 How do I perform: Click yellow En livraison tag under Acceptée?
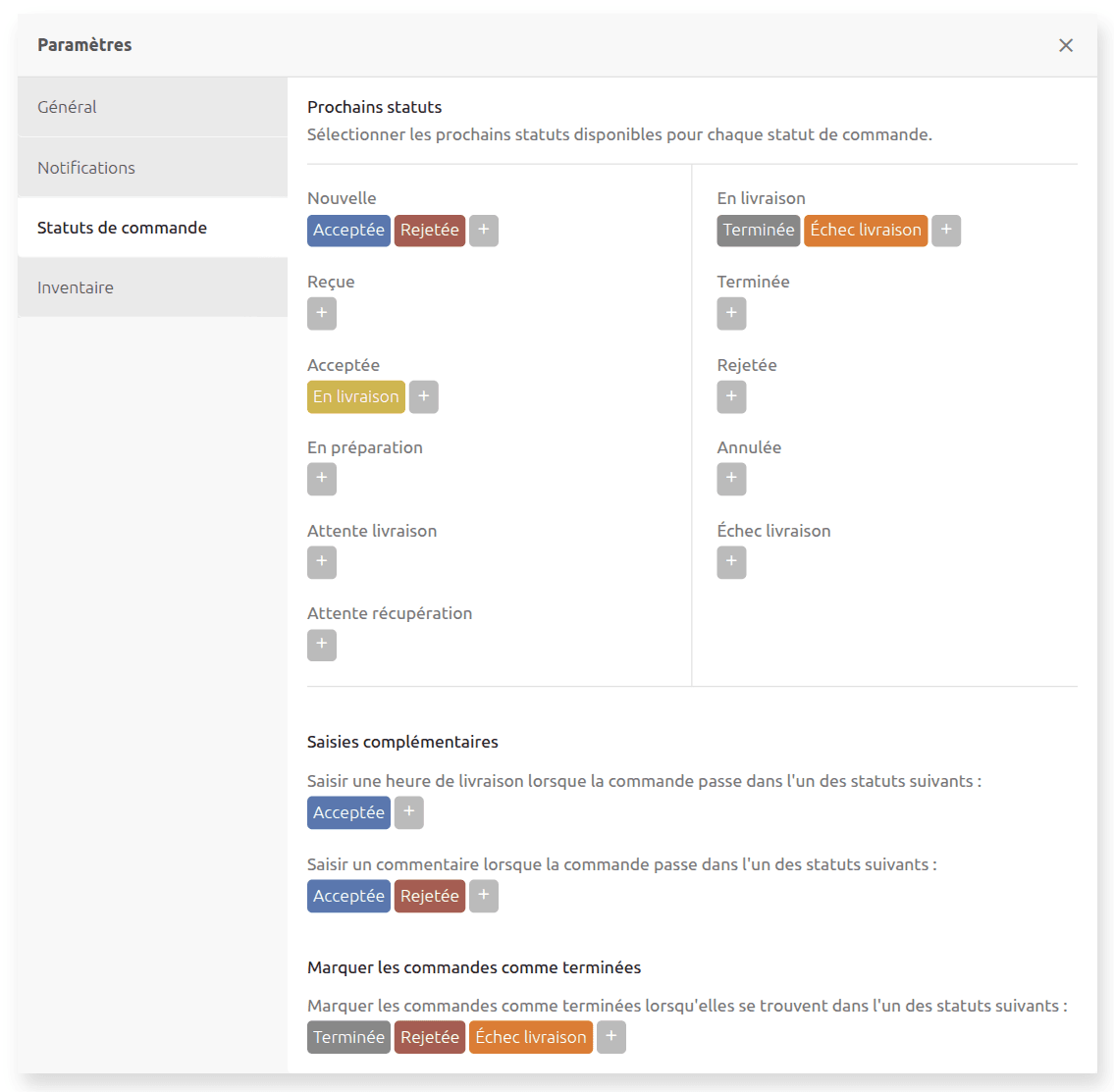click(x=355, y=396)
